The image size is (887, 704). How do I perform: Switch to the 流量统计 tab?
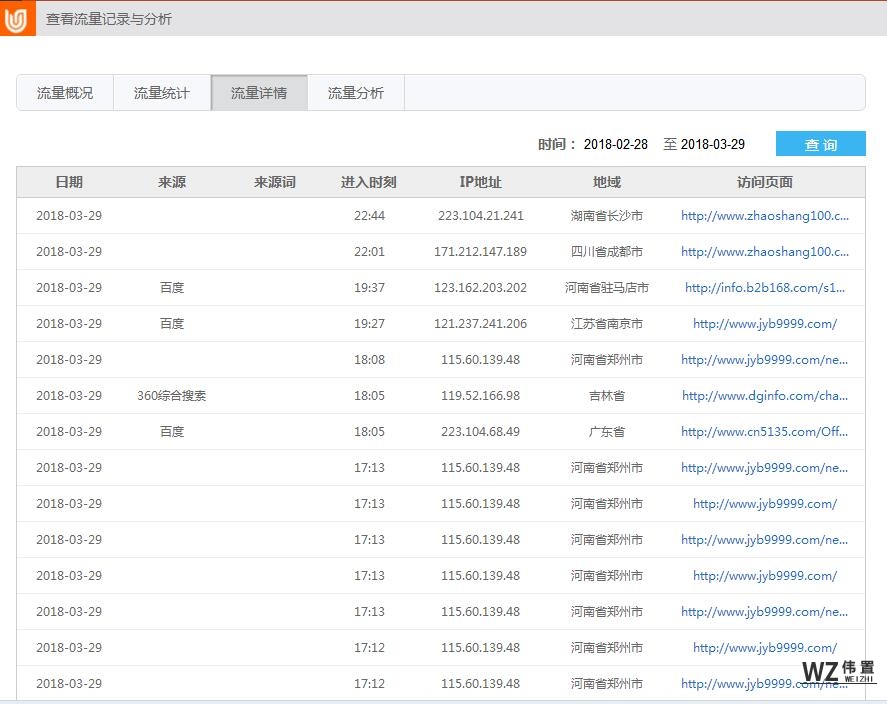pyautogui.click(x=162, y=92)
